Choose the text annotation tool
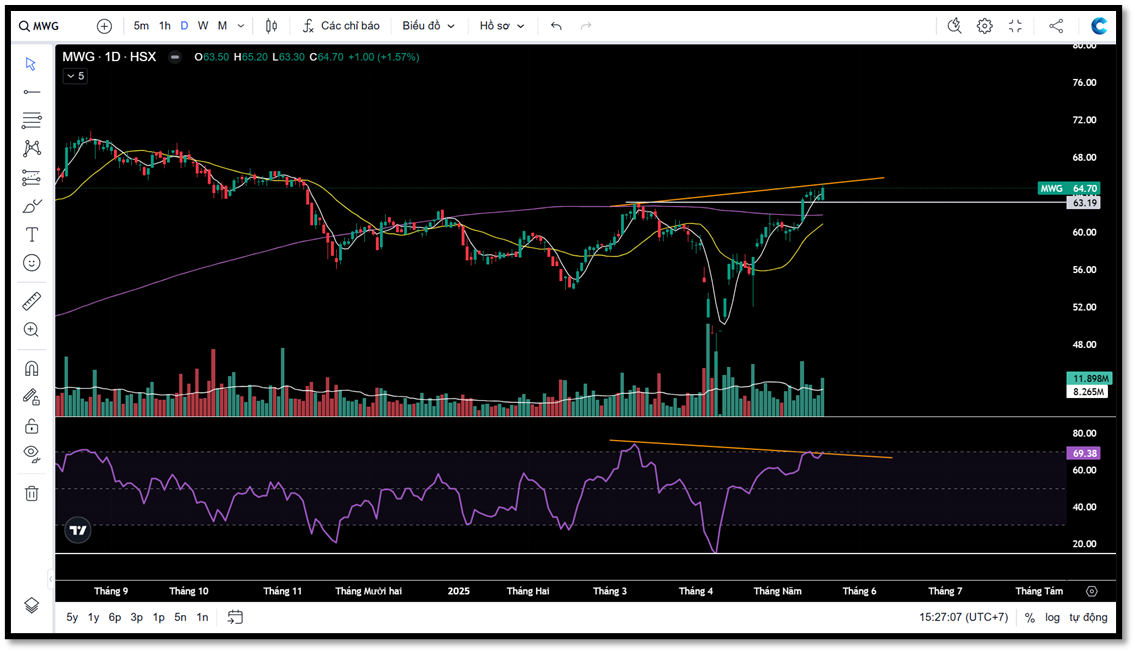The width and height of the screenshot is (1135, 652). pyautogui.click(x=32, y=234)
